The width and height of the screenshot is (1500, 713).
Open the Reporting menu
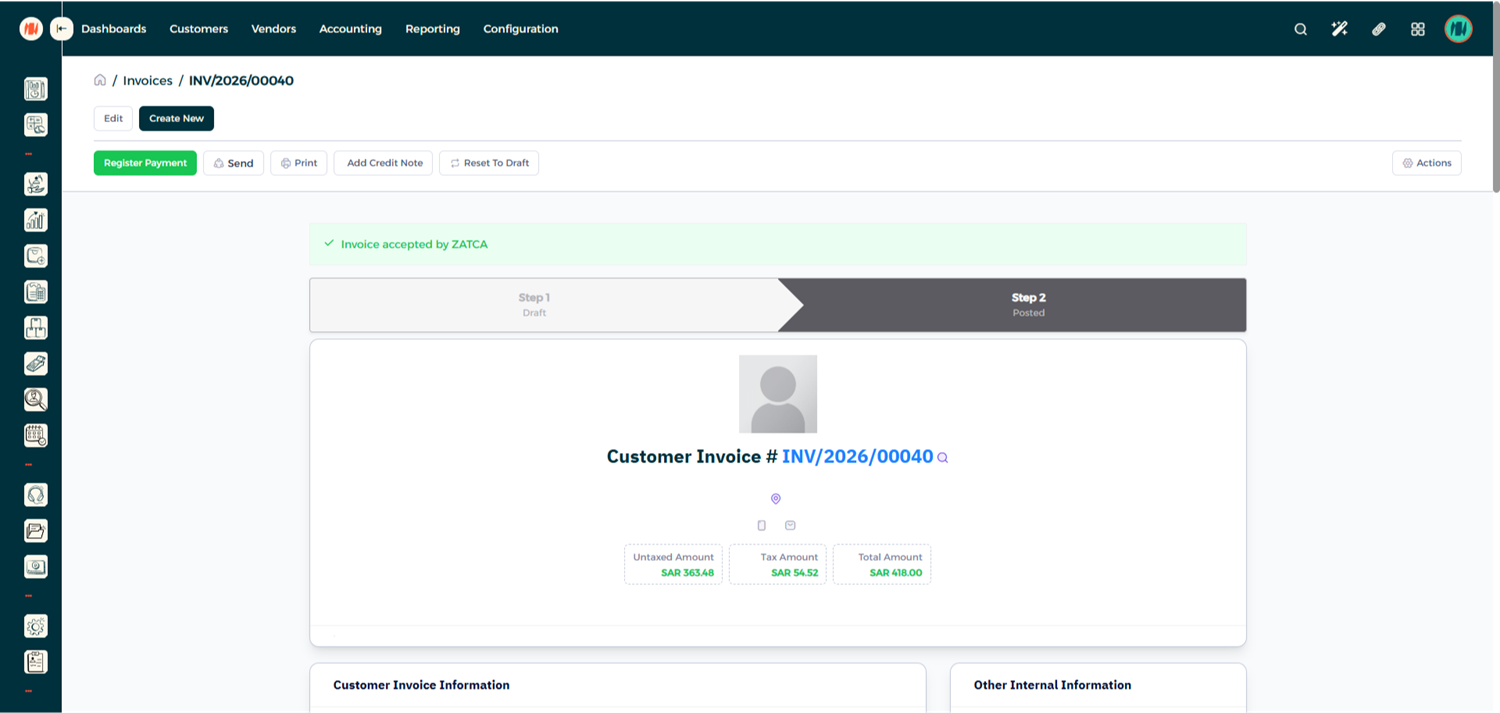point(432,29)
